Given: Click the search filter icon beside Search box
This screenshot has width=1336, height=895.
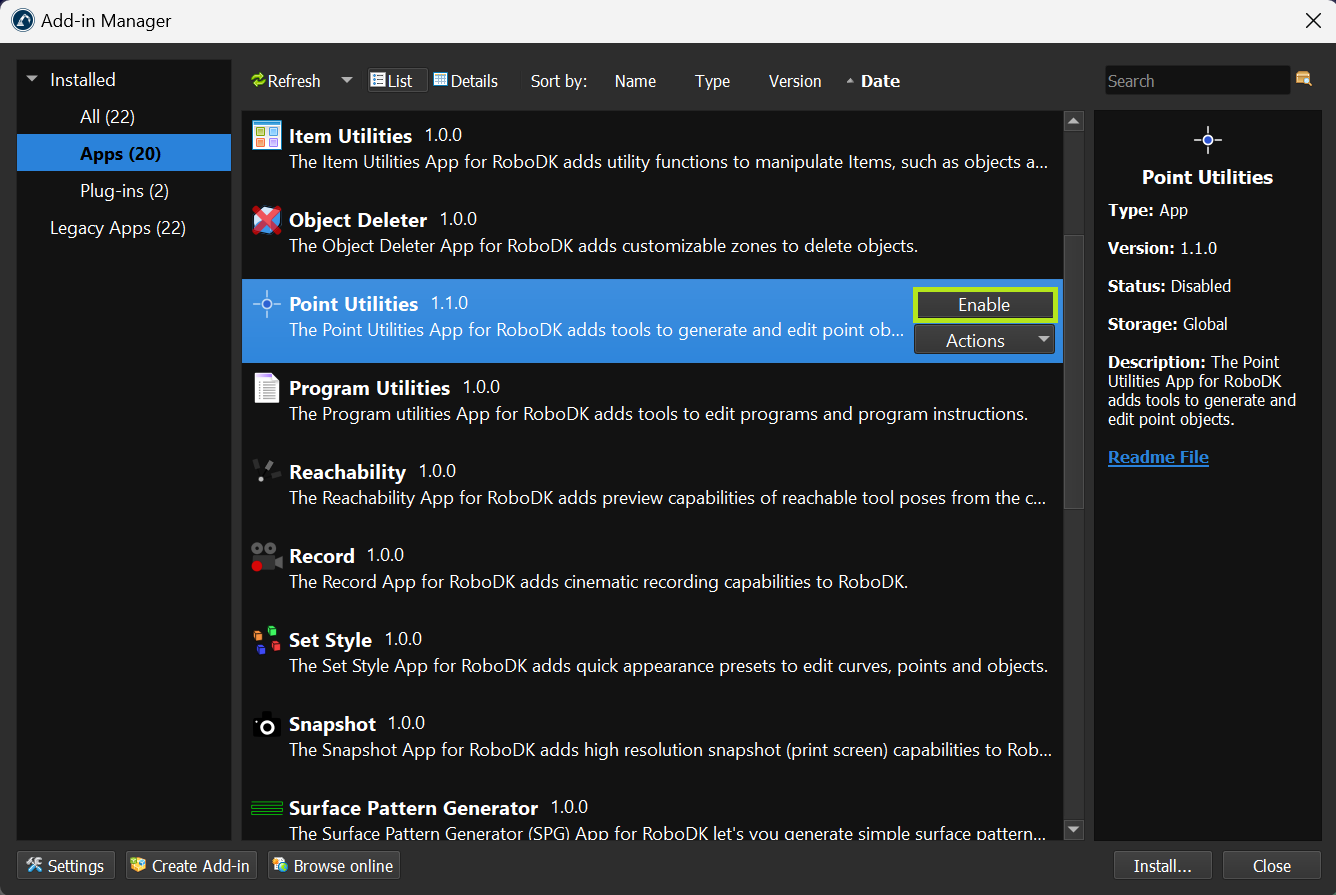Looking at the screenshot, I should coord(1303,79).
